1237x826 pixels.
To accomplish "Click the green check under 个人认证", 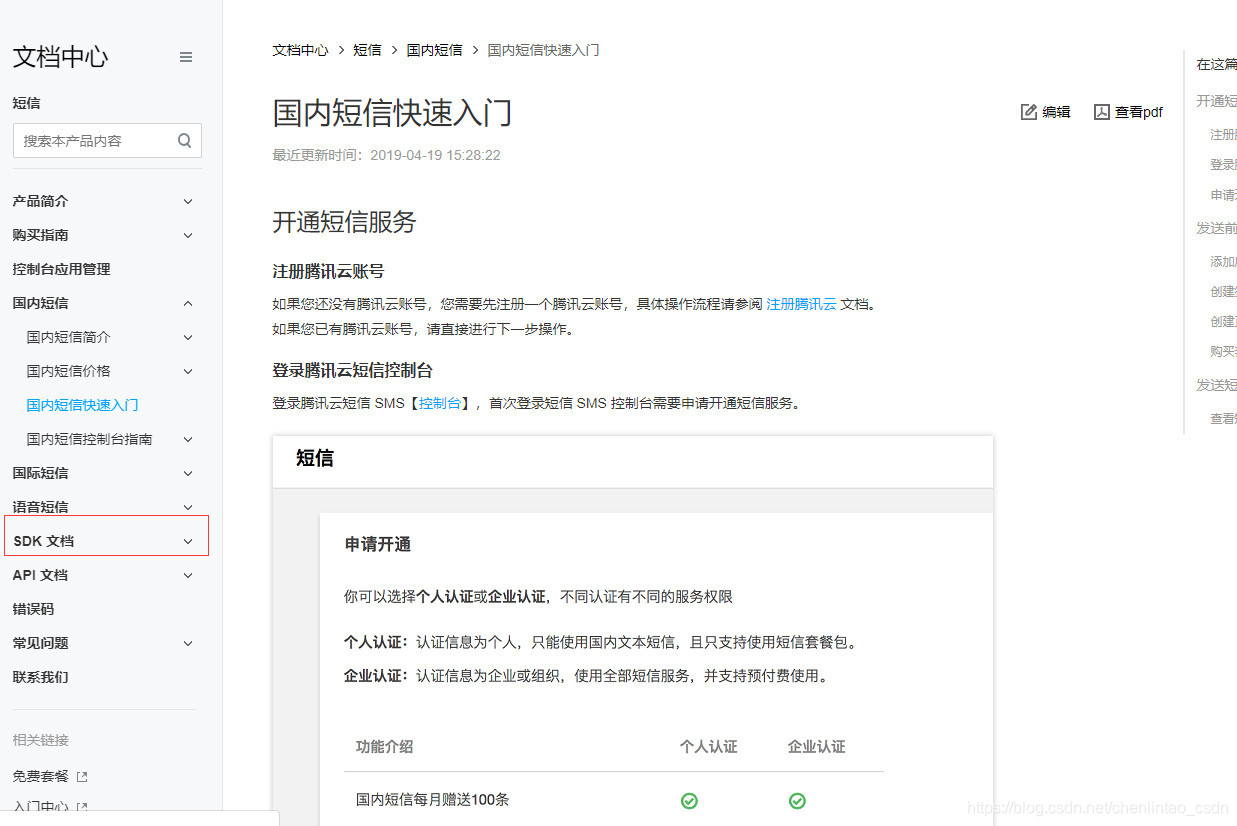I will [x=689, y=801].
